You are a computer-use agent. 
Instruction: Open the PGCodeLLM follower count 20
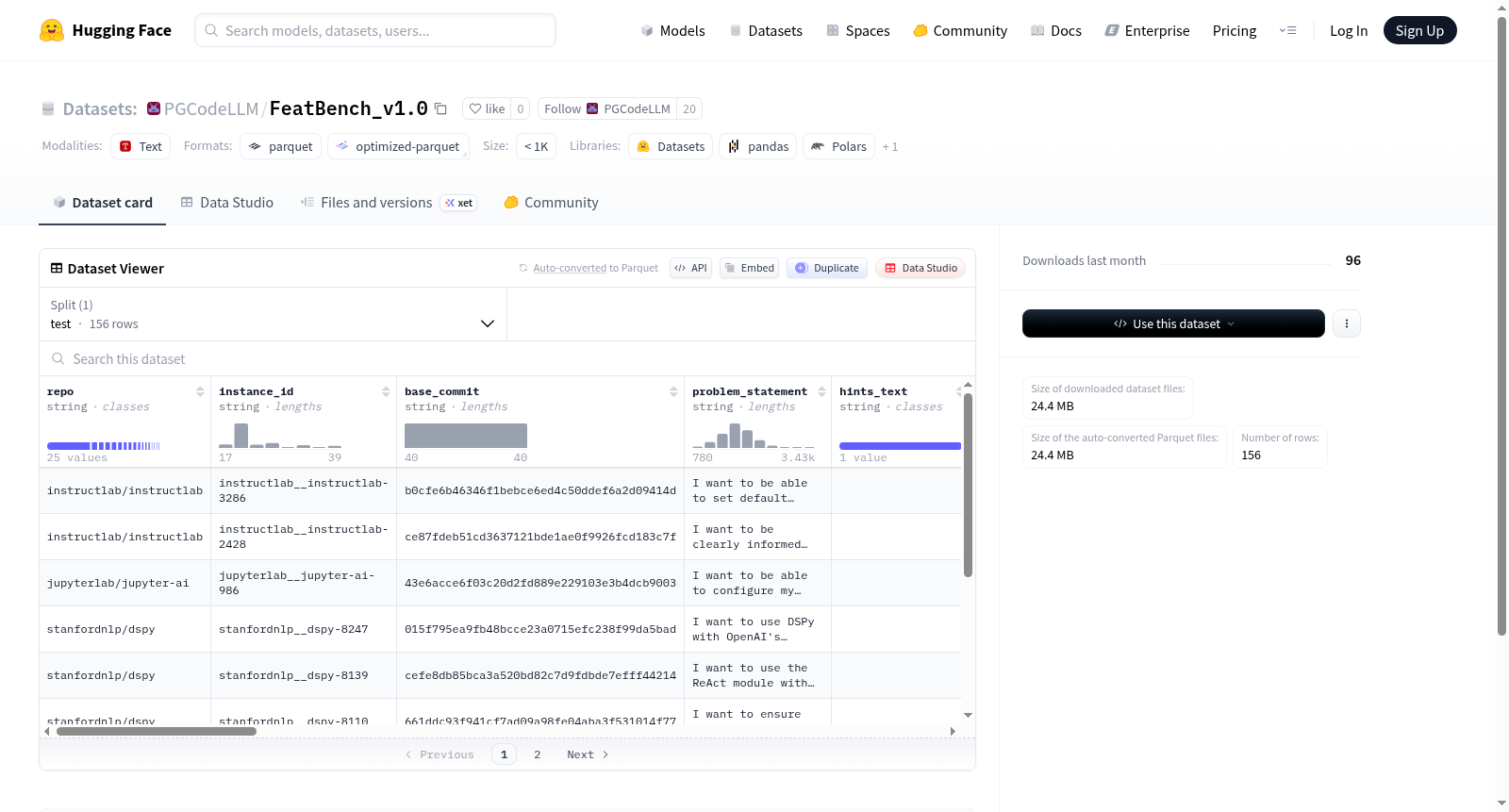point(689,108)
